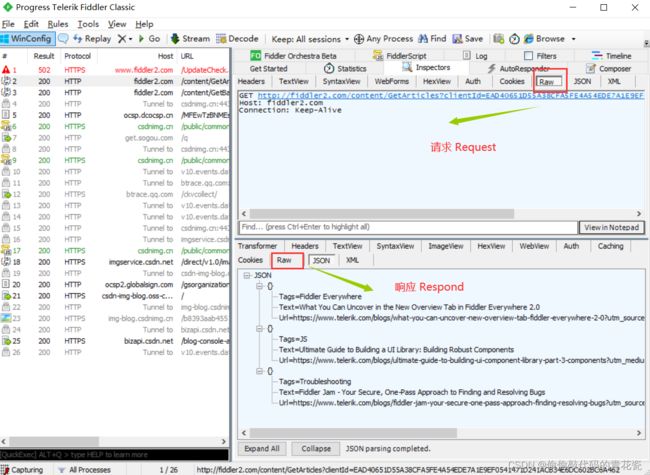Viewport: 650px width, 475px height.
Task: Click the Result column header
Action: point(44,56)
